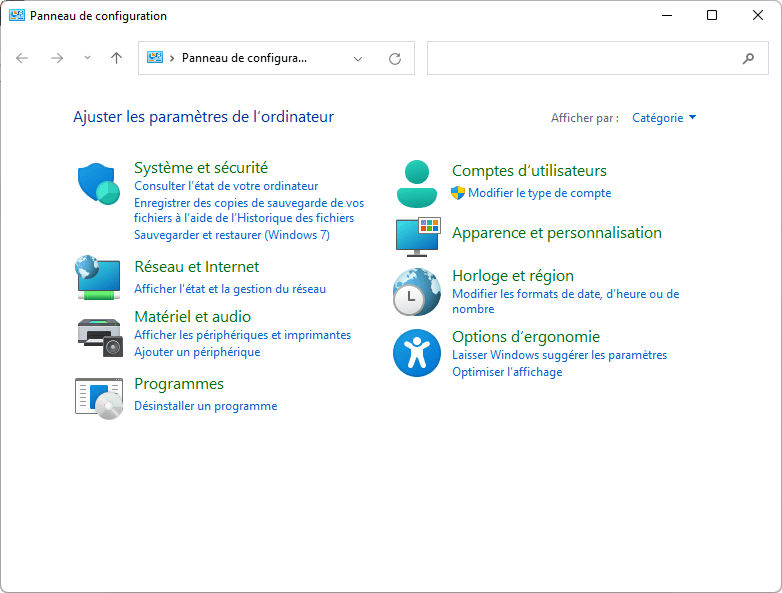The height and width of the screenshot is (593, 782).
Task: Open the Programmes disc icon
Action: pos(99,398)
